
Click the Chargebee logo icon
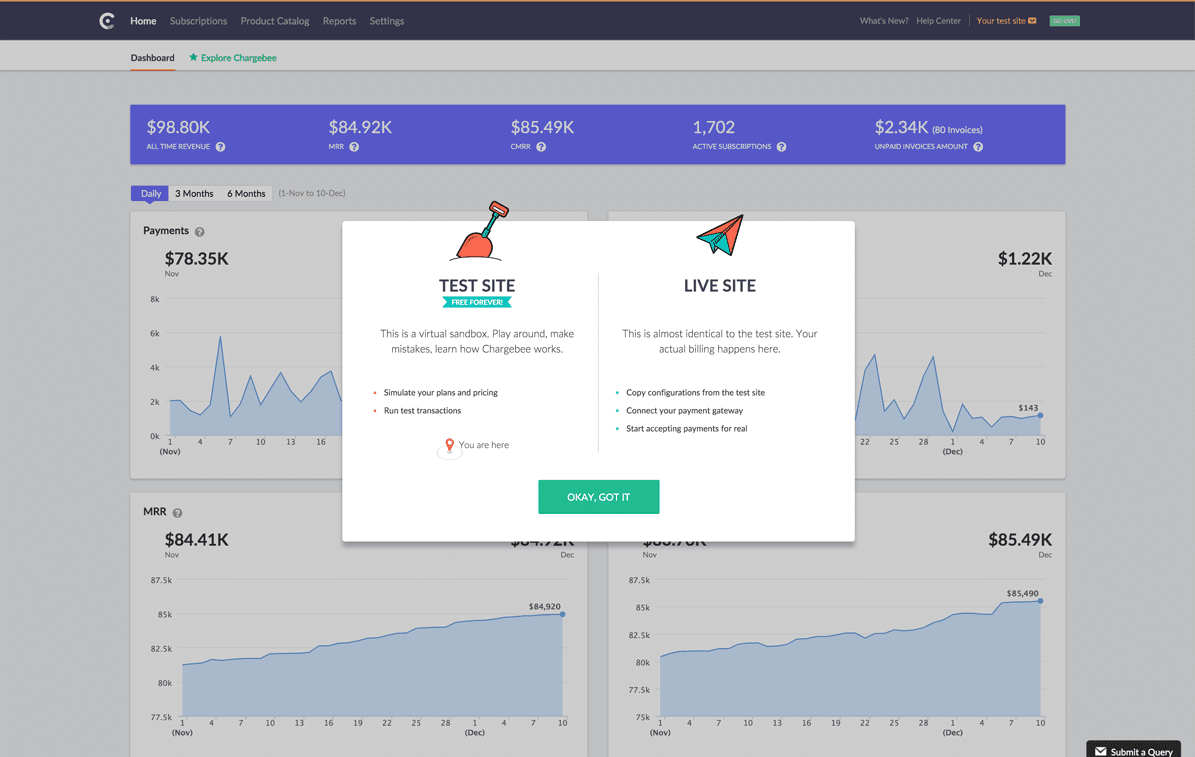(107, 21)
